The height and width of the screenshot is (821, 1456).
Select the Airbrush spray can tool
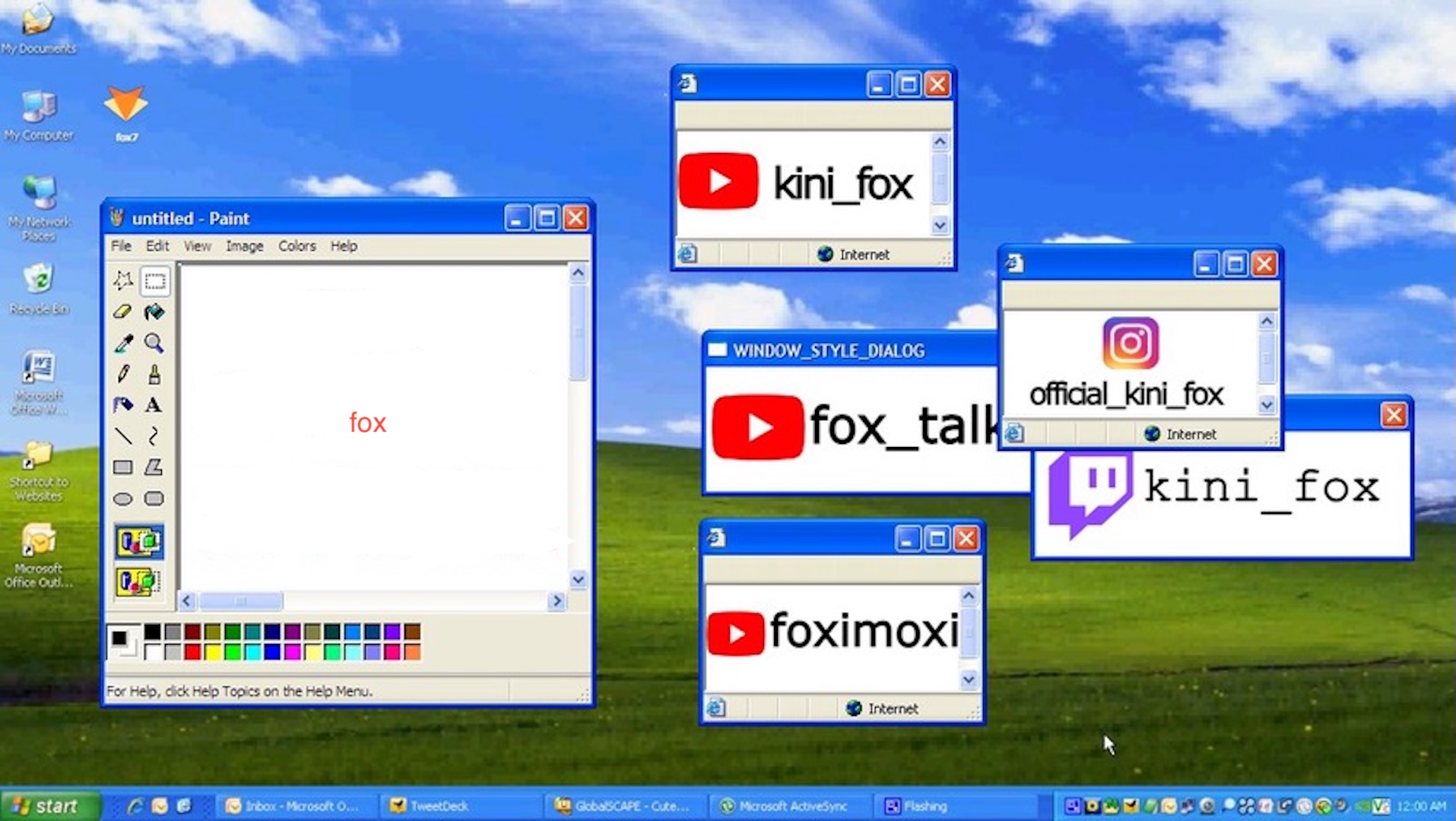[x=122, y=405]
